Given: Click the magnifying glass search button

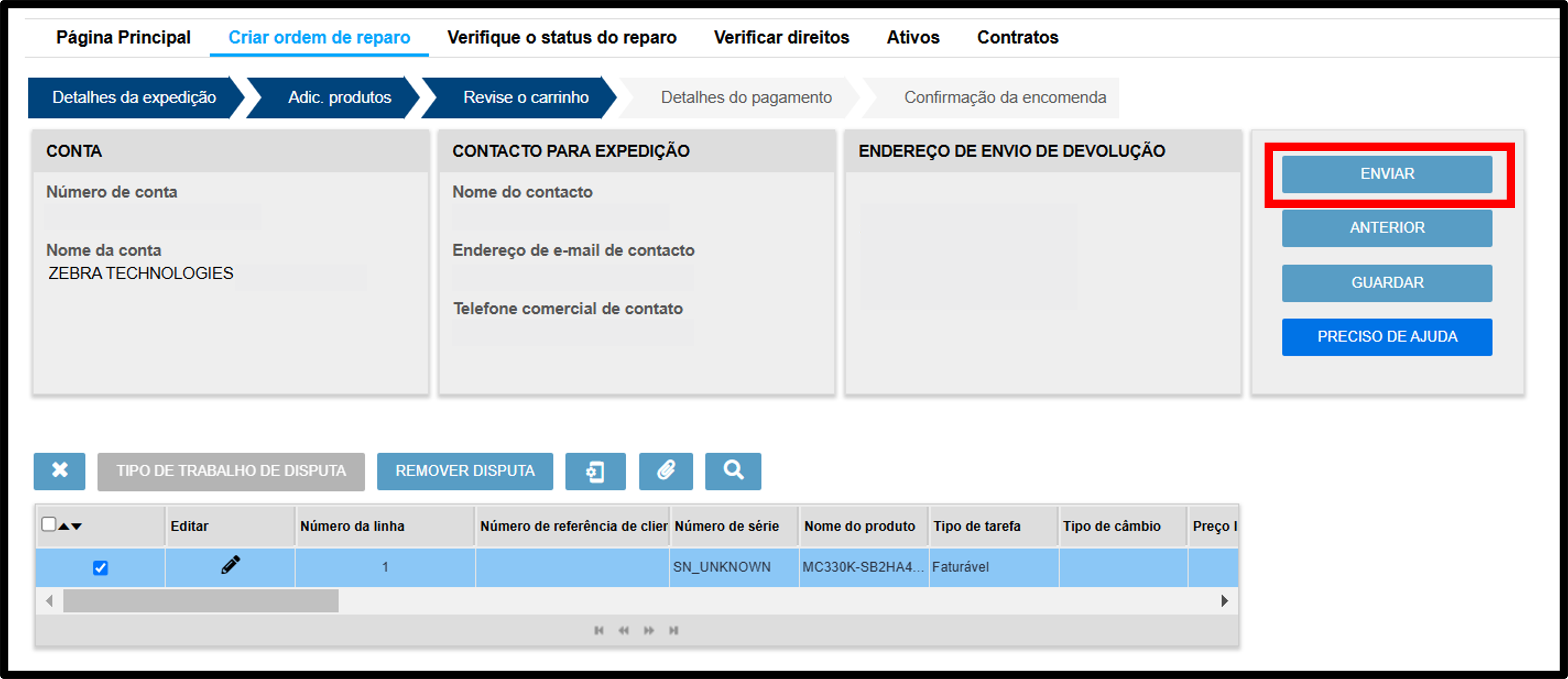Looking at the screenshot, I should click(x=733, y=471).
